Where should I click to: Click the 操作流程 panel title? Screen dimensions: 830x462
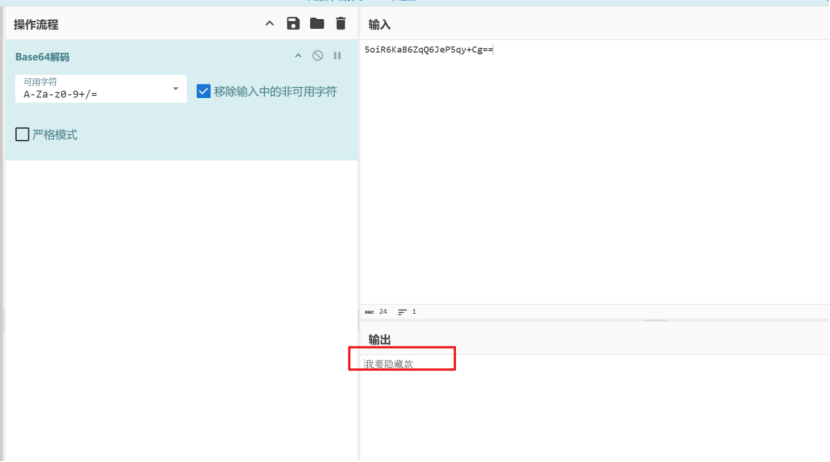36,24
